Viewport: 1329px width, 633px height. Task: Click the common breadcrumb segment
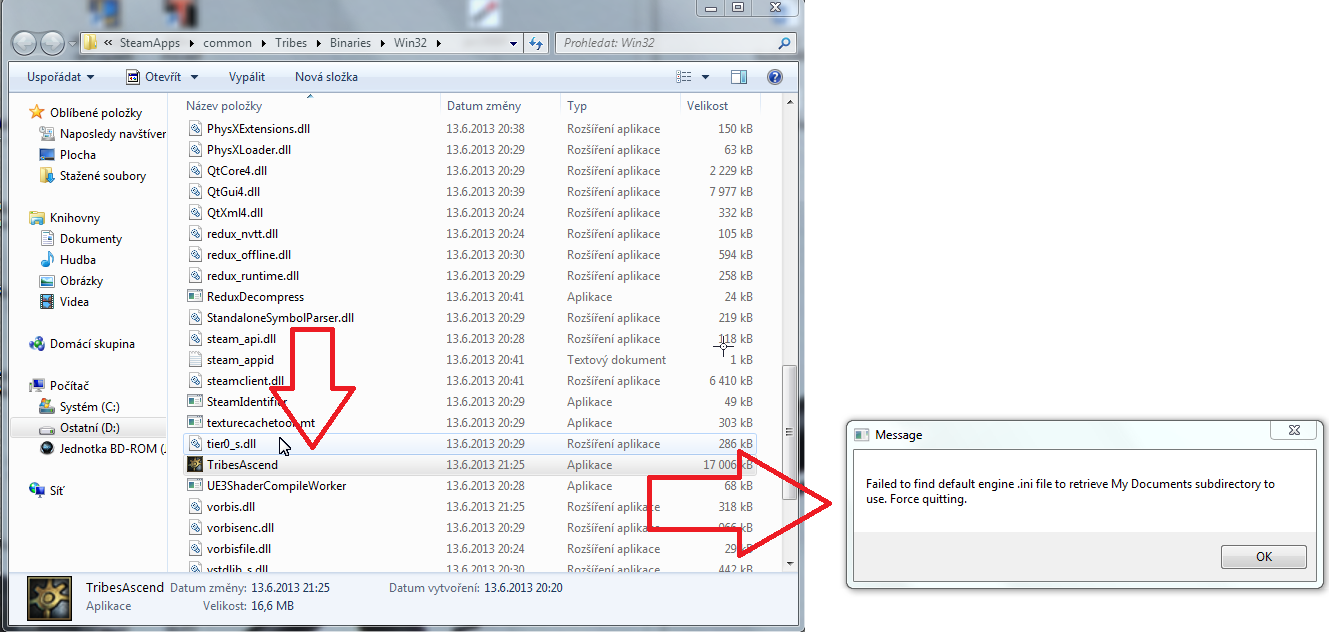point(226,43)
